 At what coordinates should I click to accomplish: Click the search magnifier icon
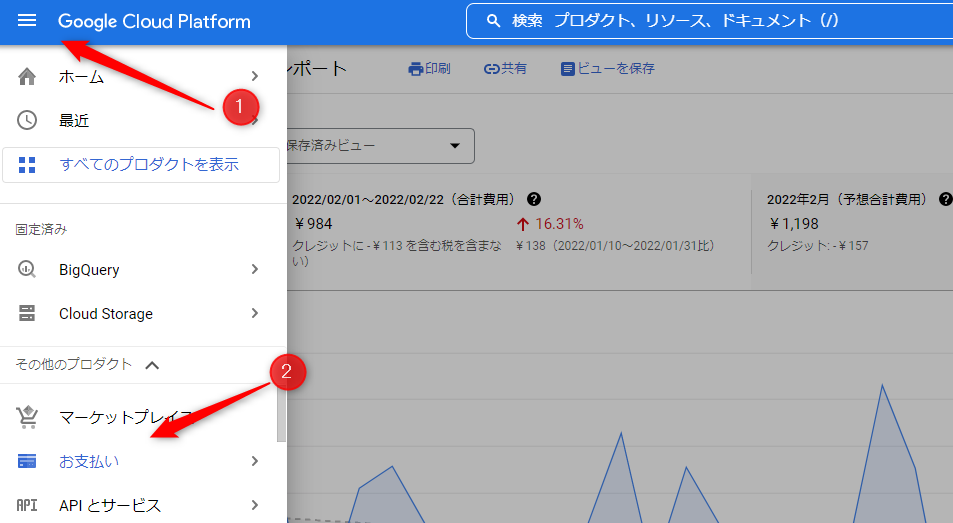click(x=494, y=21)
